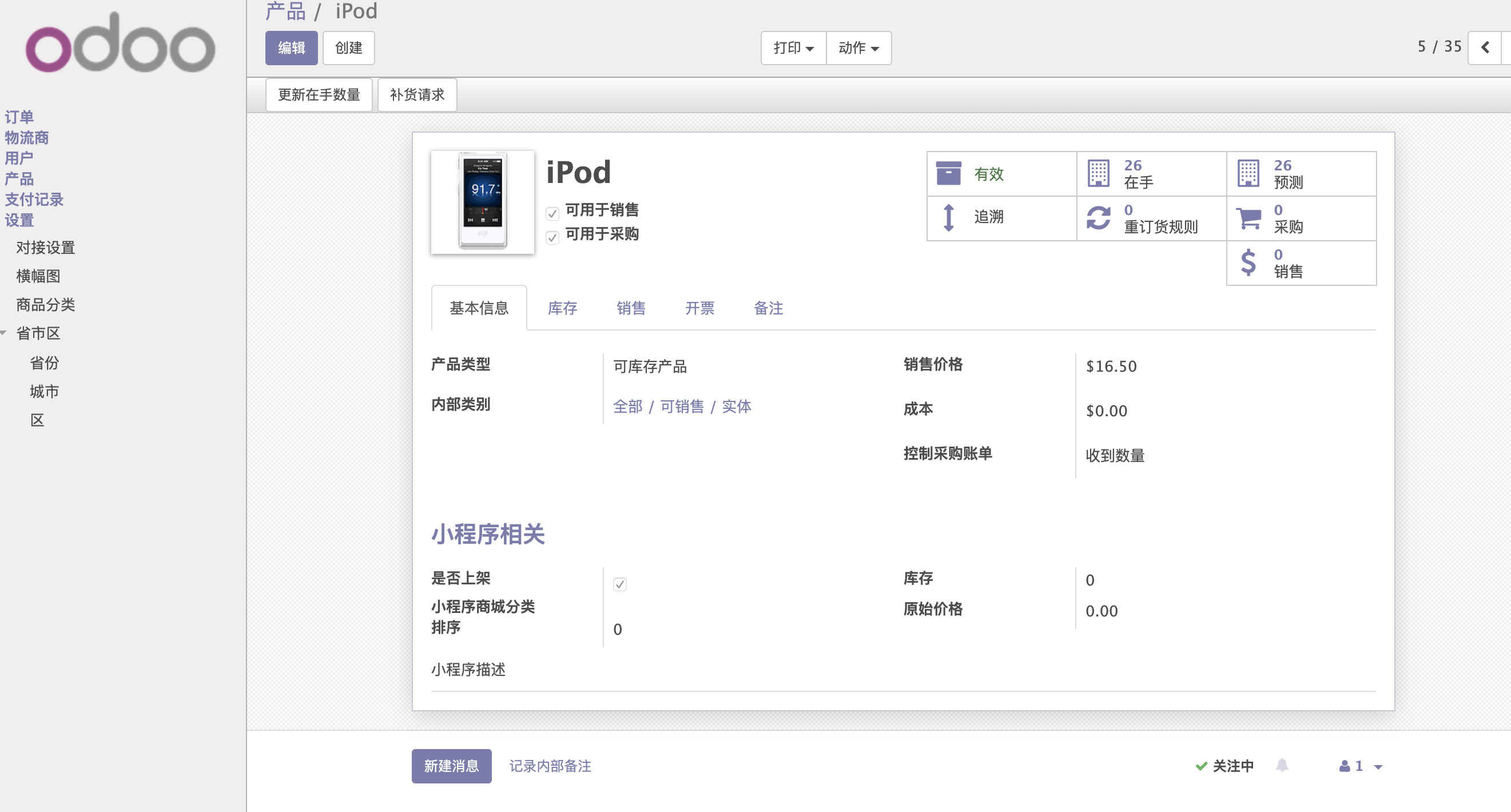Collapse the 省市区 menu arrow
Screen dimensions: 1511x812
pos(3,332)
